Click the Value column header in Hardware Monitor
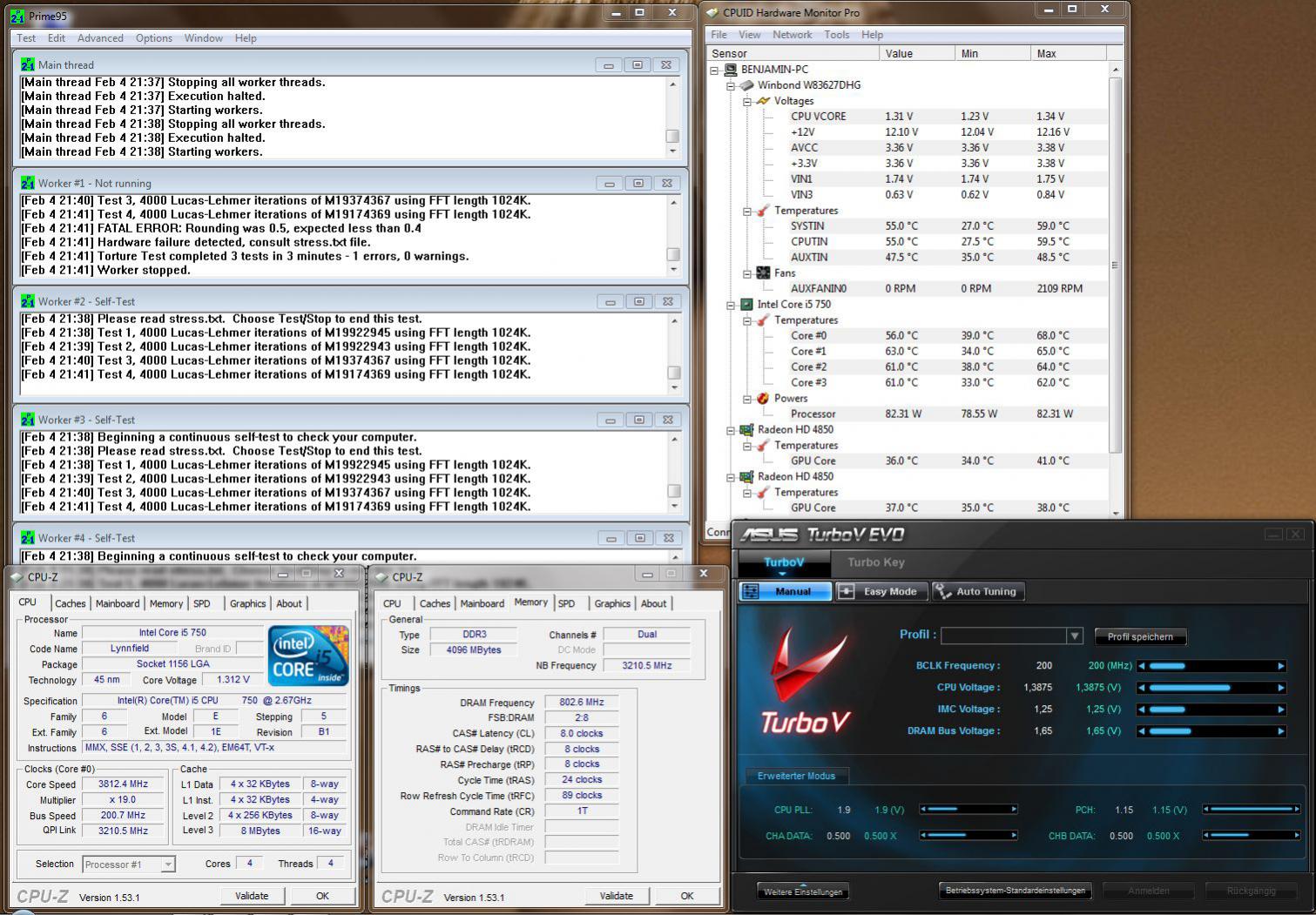The height and width of the screenshot is (915, 1316). pos(917,54)
